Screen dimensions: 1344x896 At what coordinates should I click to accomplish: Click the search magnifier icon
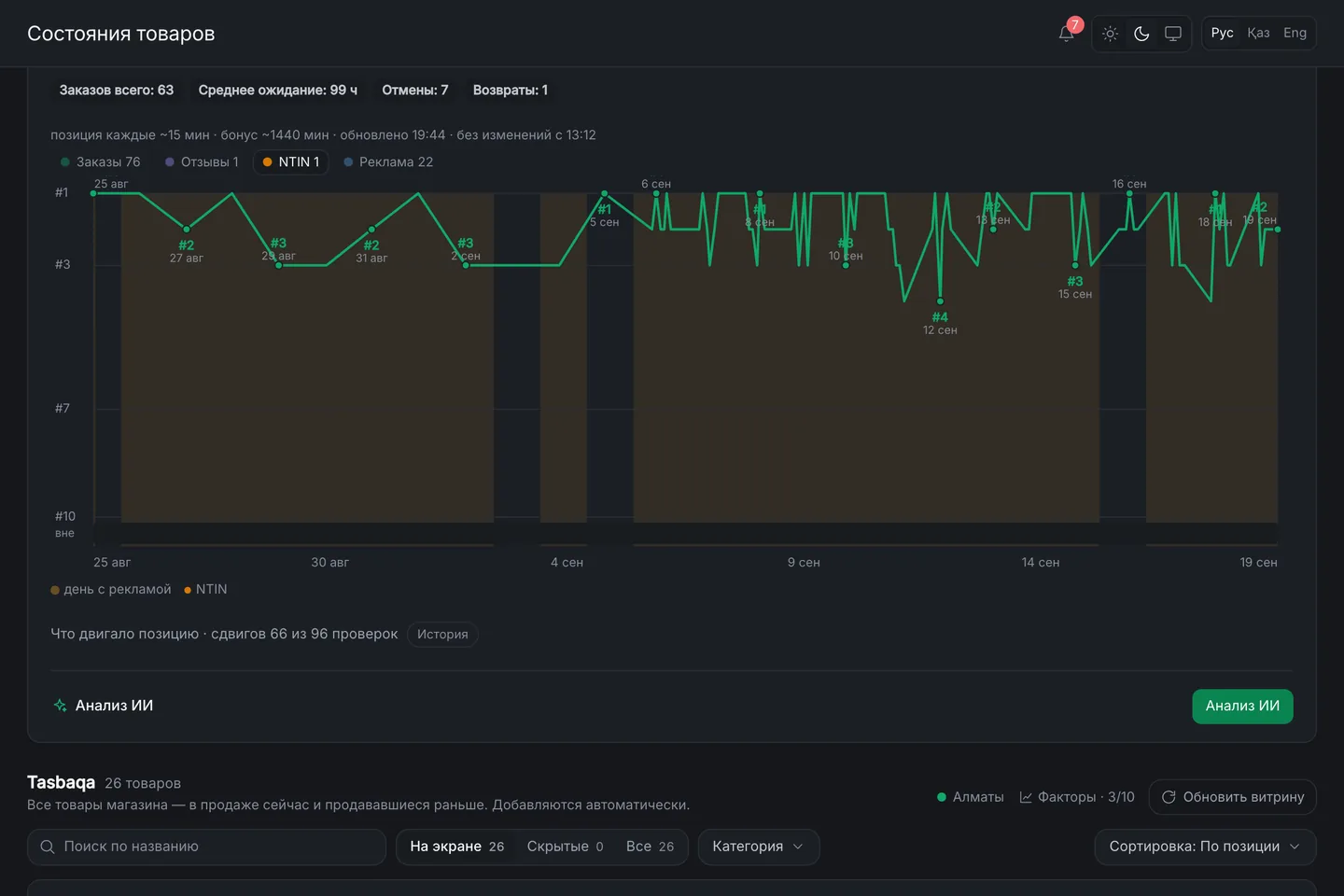48,847
